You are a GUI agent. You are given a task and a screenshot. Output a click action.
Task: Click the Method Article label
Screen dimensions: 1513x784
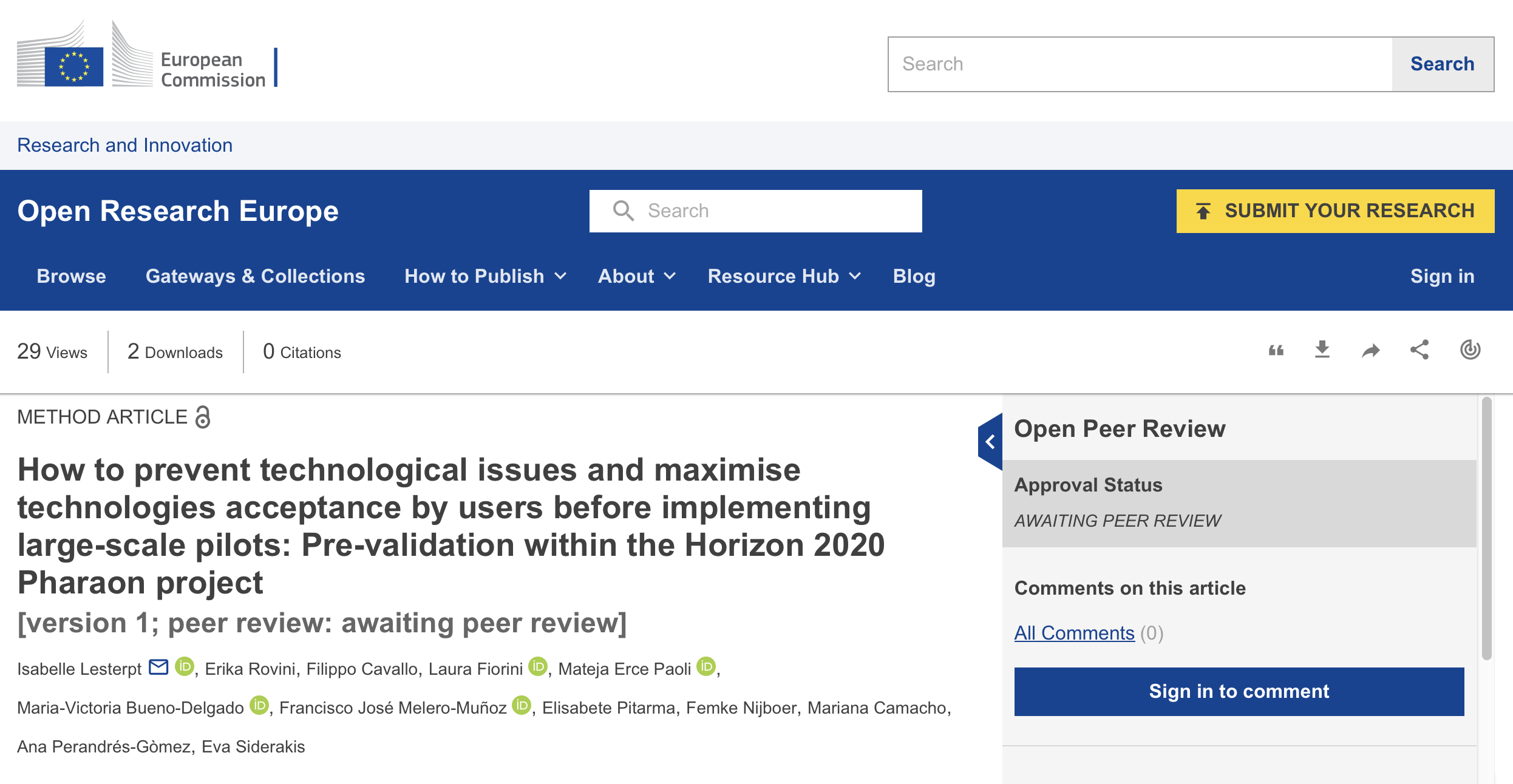click(x=102, y=417)
